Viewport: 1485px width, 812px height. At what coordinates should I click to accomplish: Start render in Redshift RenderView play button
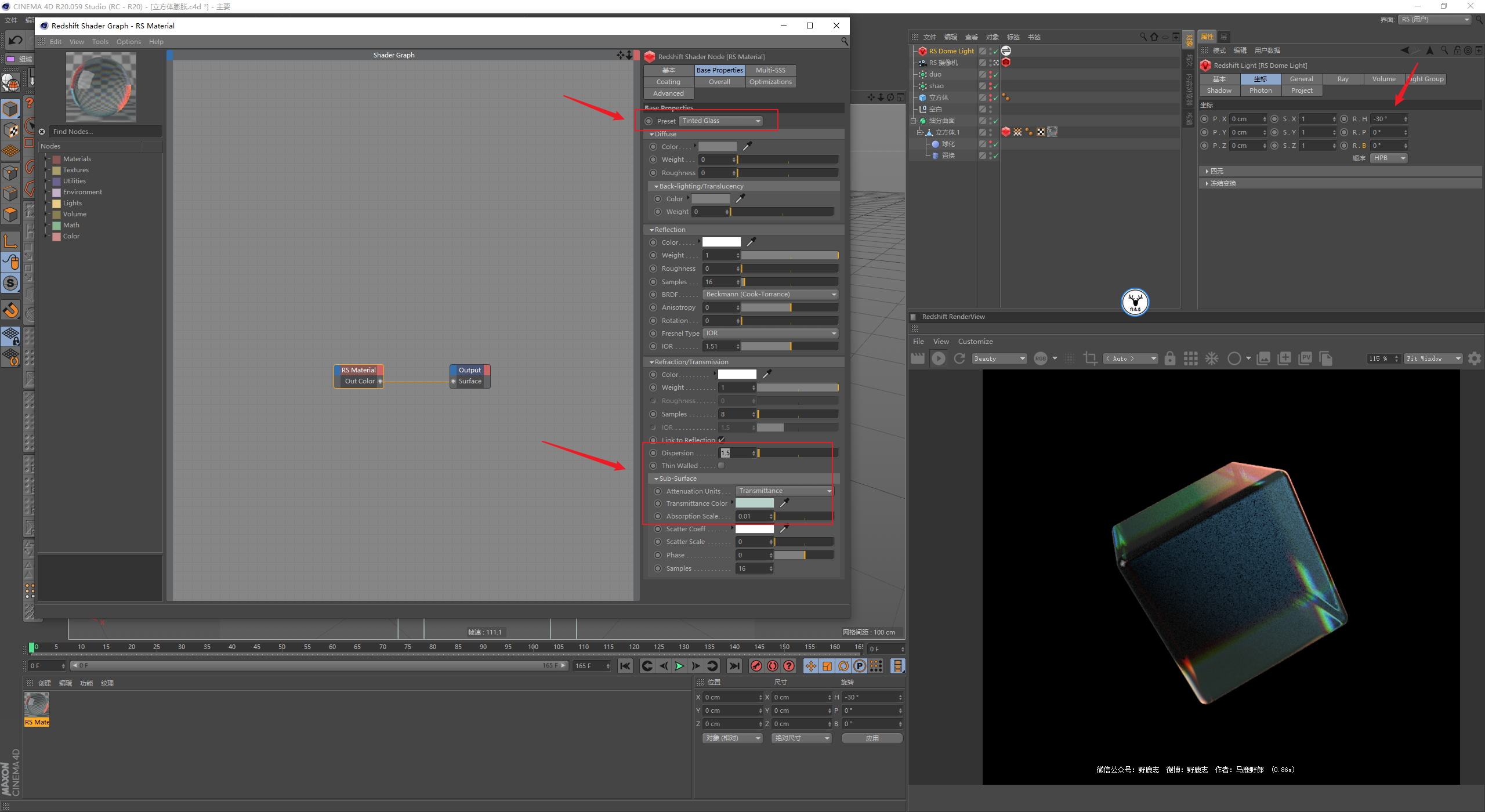tap(938, 358)
